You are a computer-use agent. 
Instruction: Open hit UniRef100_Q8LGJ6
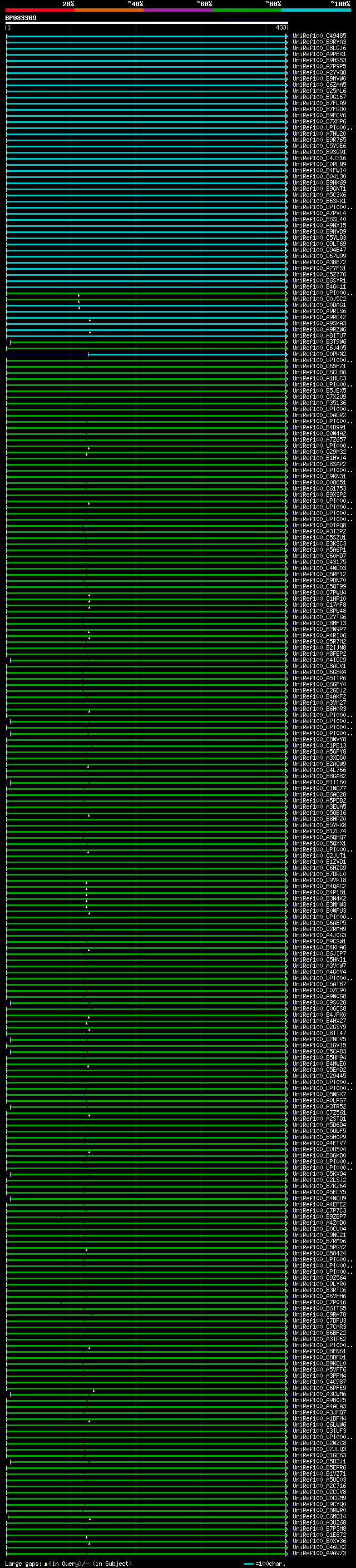[x=319, y=48]
